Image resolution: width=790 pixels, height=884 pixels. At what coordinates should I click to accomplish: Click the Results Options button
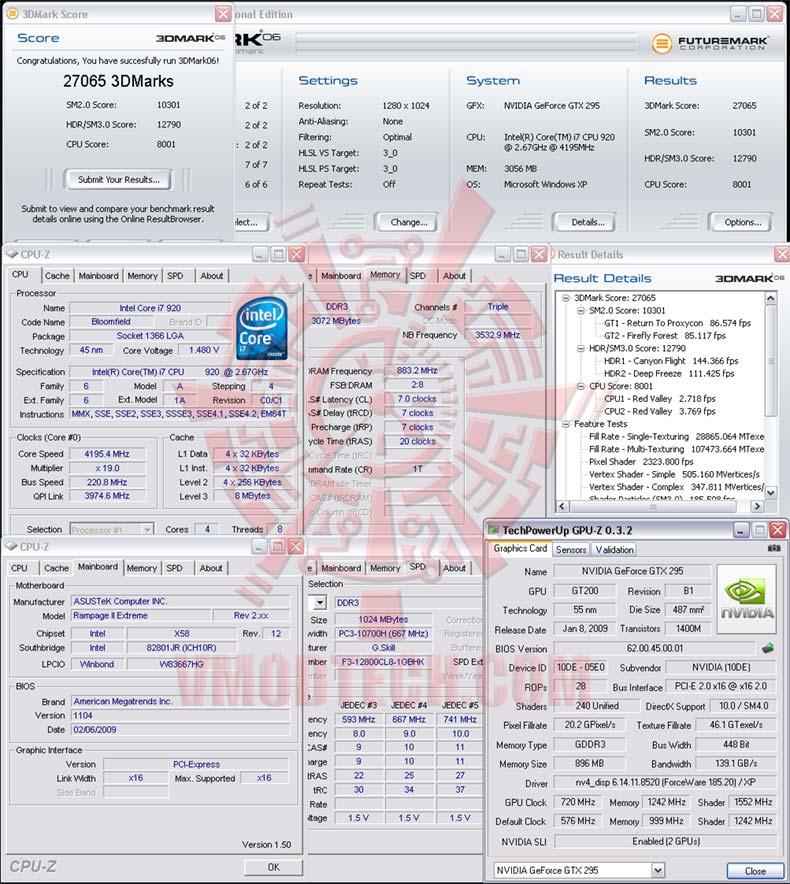point(742,222)
